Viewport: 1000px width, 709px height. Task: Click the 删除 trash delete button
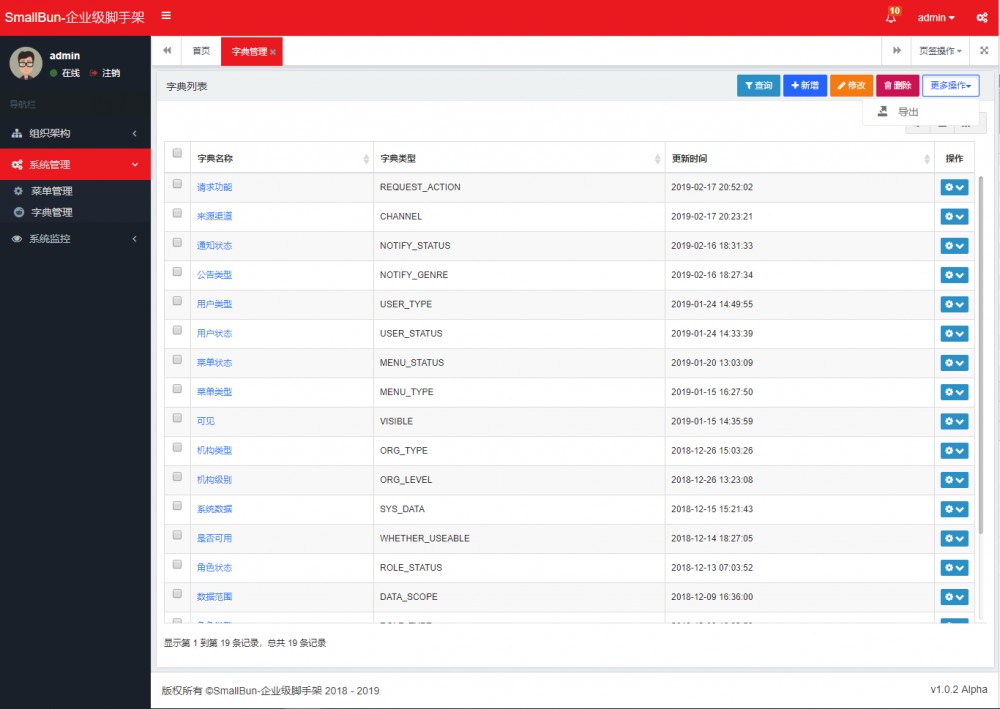coord(897,85)
